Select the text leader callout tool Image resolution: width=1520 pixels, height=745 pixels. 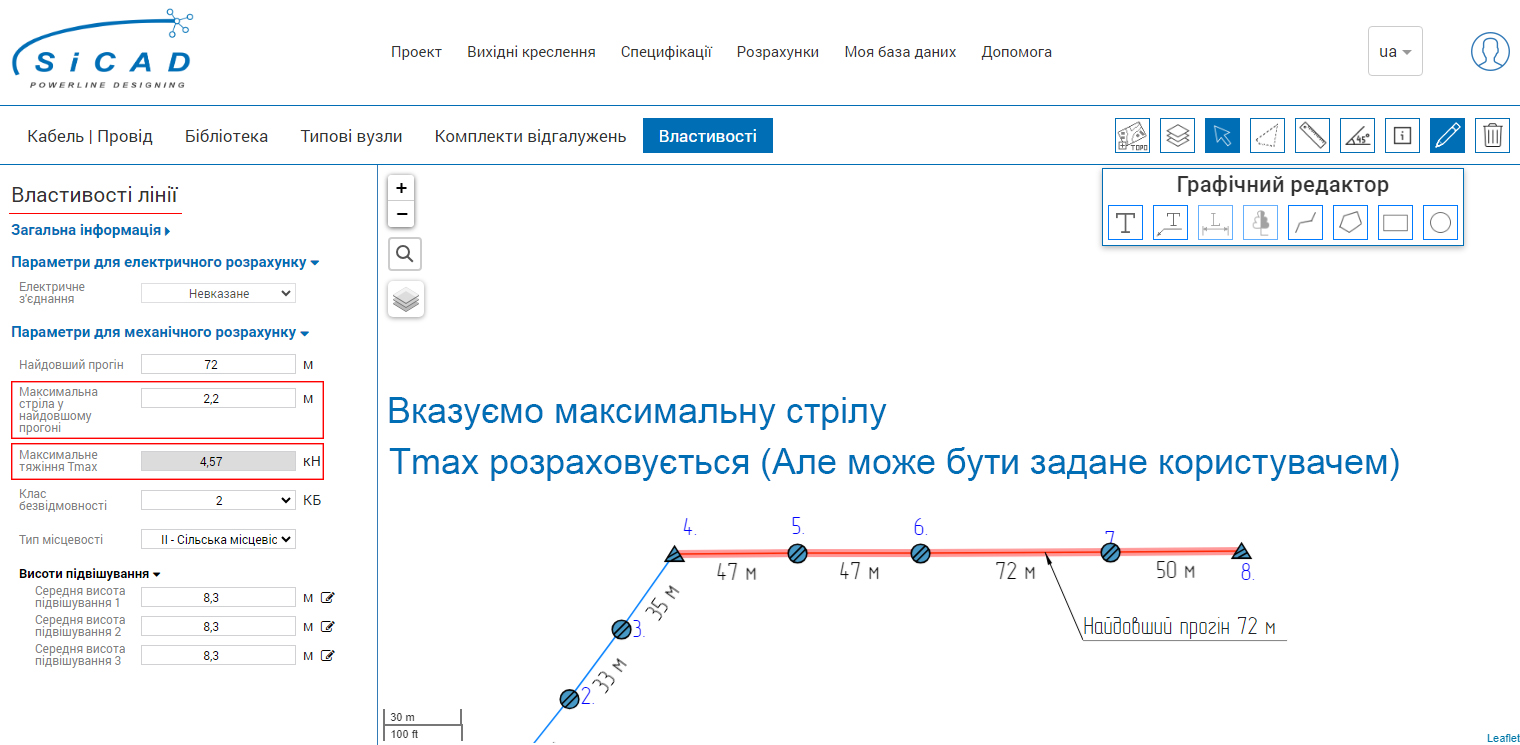[1170, 223]
